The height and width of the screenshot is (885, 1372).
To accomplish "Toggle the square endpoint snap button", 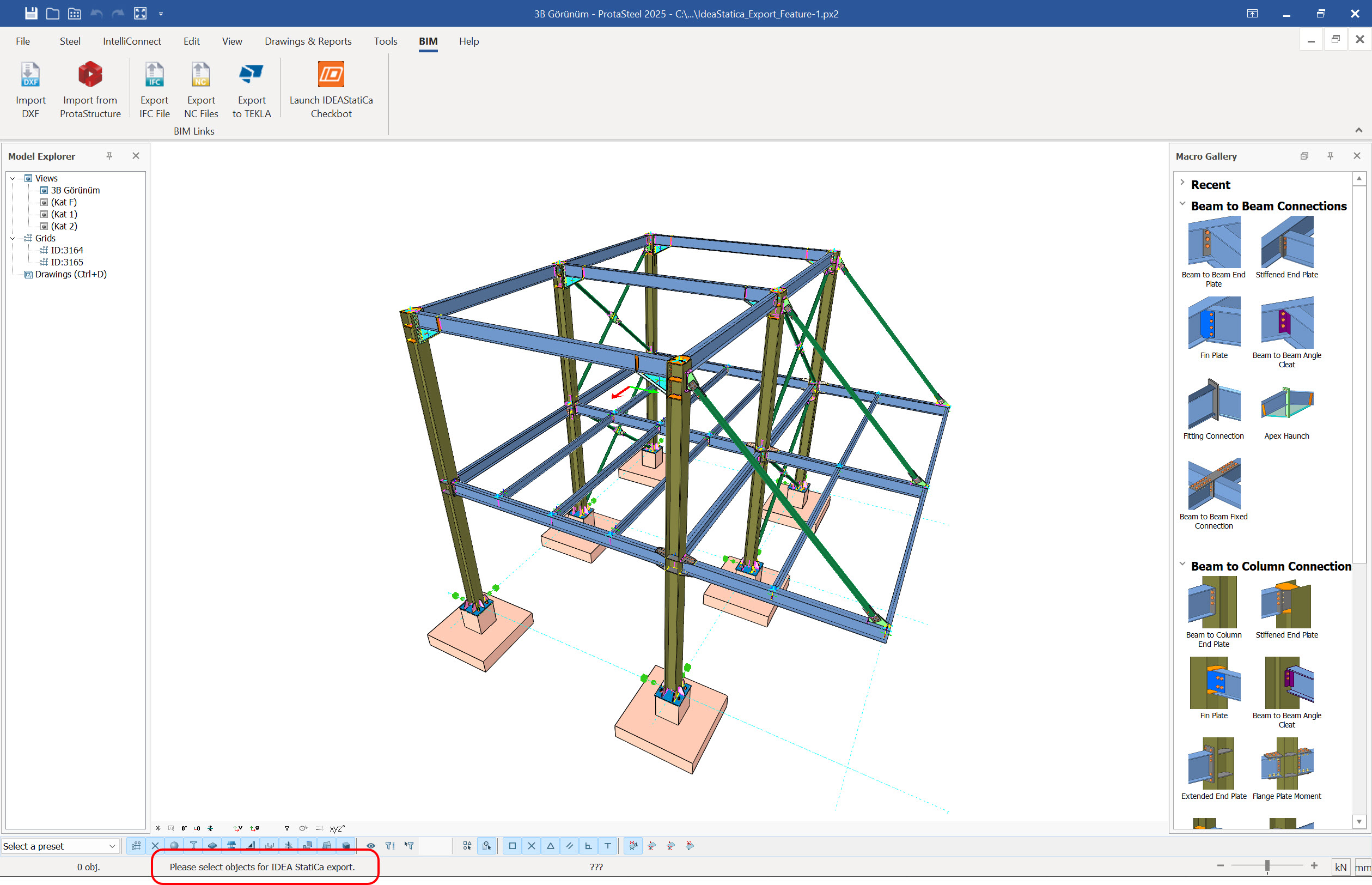I will (x=513, y=845).
